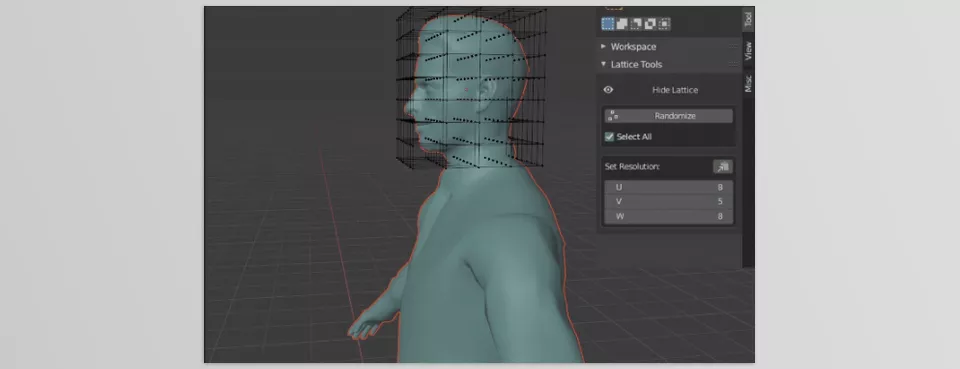Click the Lattice Tools panel drag grip
Screen dimensions: 960x369
[732, 64]
